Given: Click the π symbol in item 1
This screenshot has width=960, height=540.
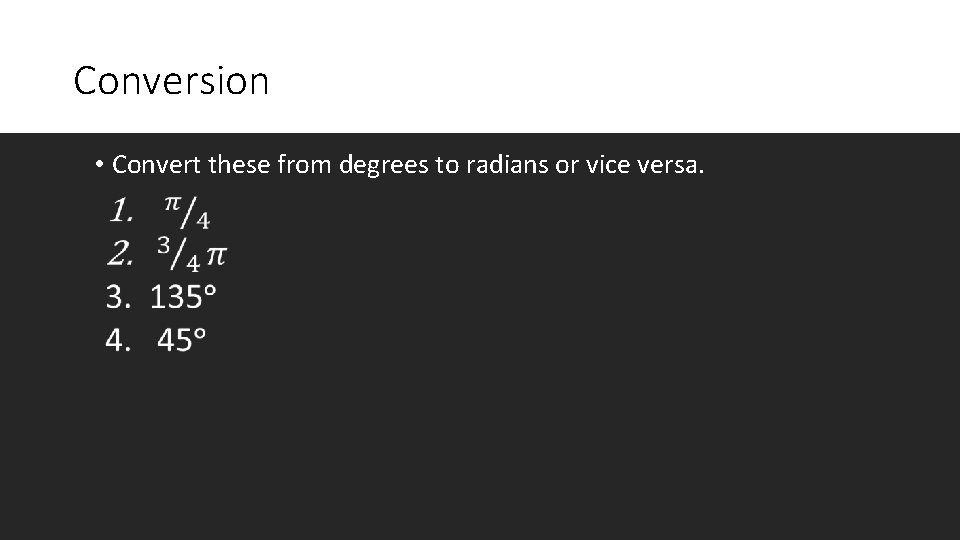Looking at the screenshot, I should pos(172,204).
